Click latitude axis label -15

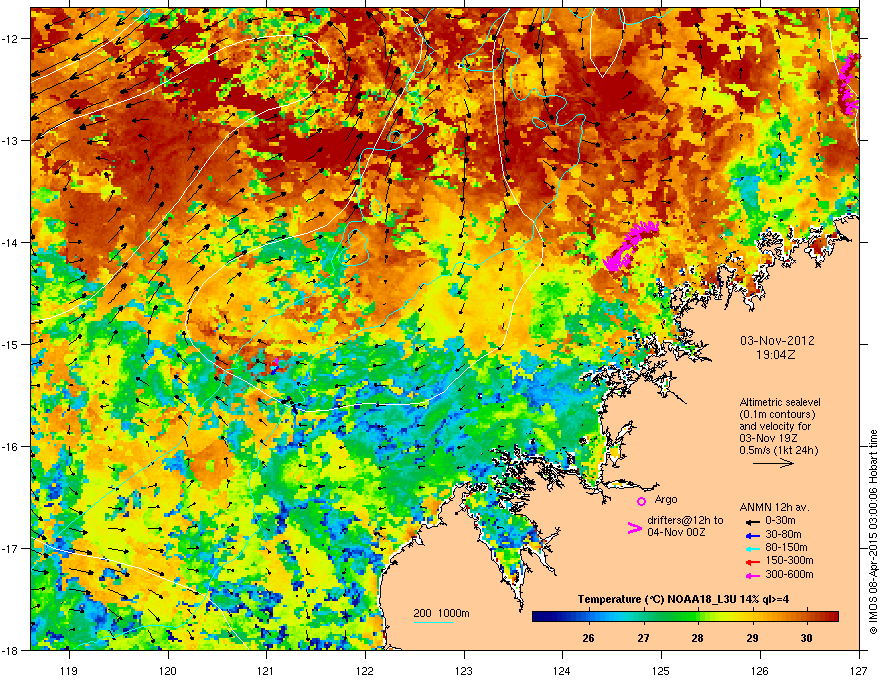pos(10,344)
